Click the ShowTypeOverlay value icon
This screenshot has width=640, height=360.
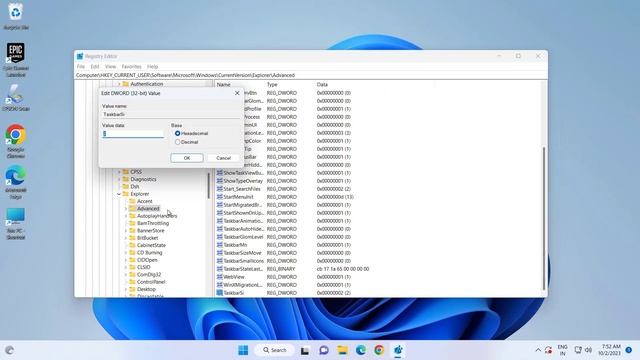pyautogui.click(x=220, y=181)
